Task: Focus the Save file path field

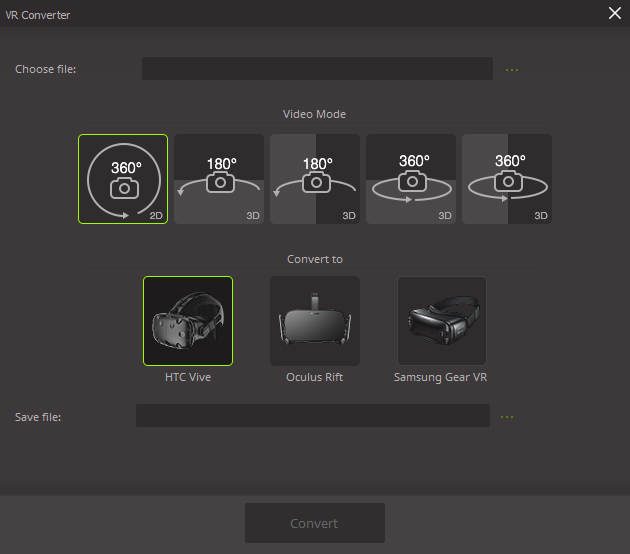Action: pos(312,416)
